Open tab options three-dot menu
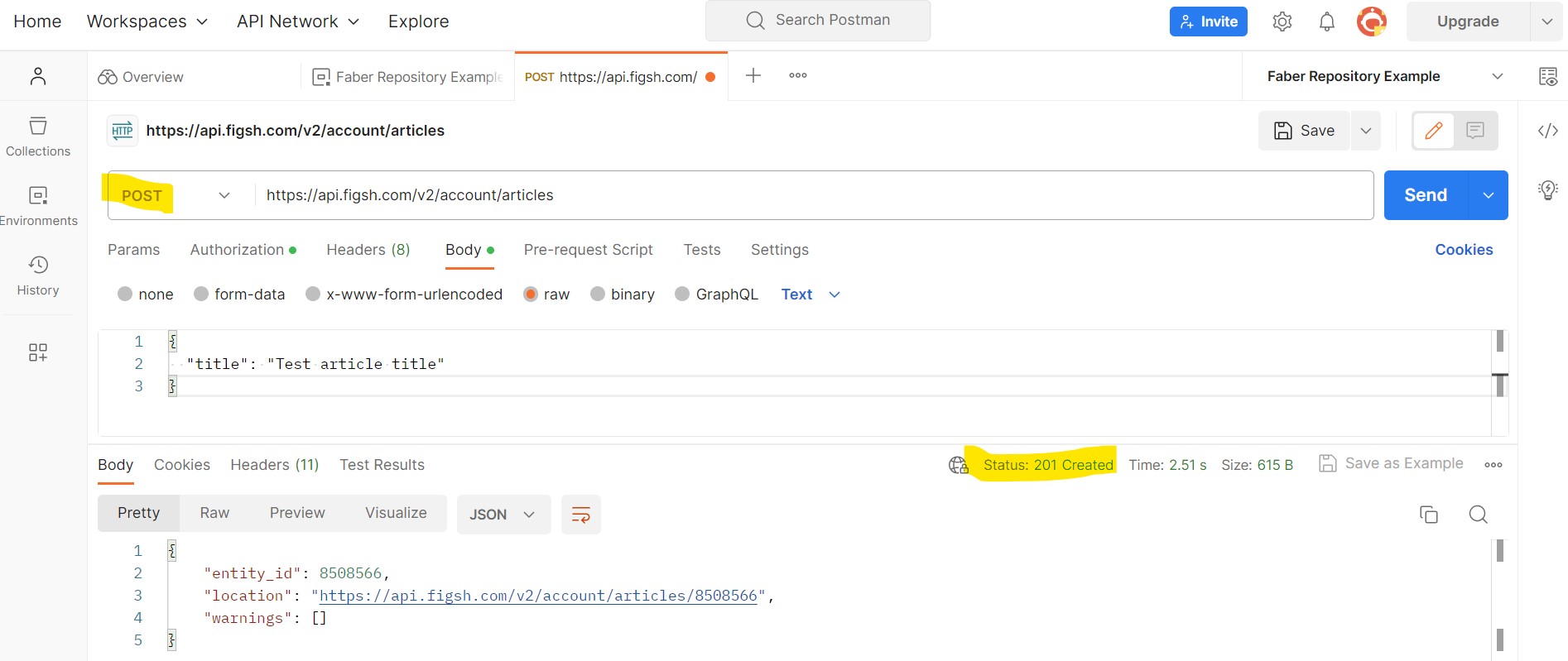The width and height of the screenshot is (1568, 661). pos(798,75)
